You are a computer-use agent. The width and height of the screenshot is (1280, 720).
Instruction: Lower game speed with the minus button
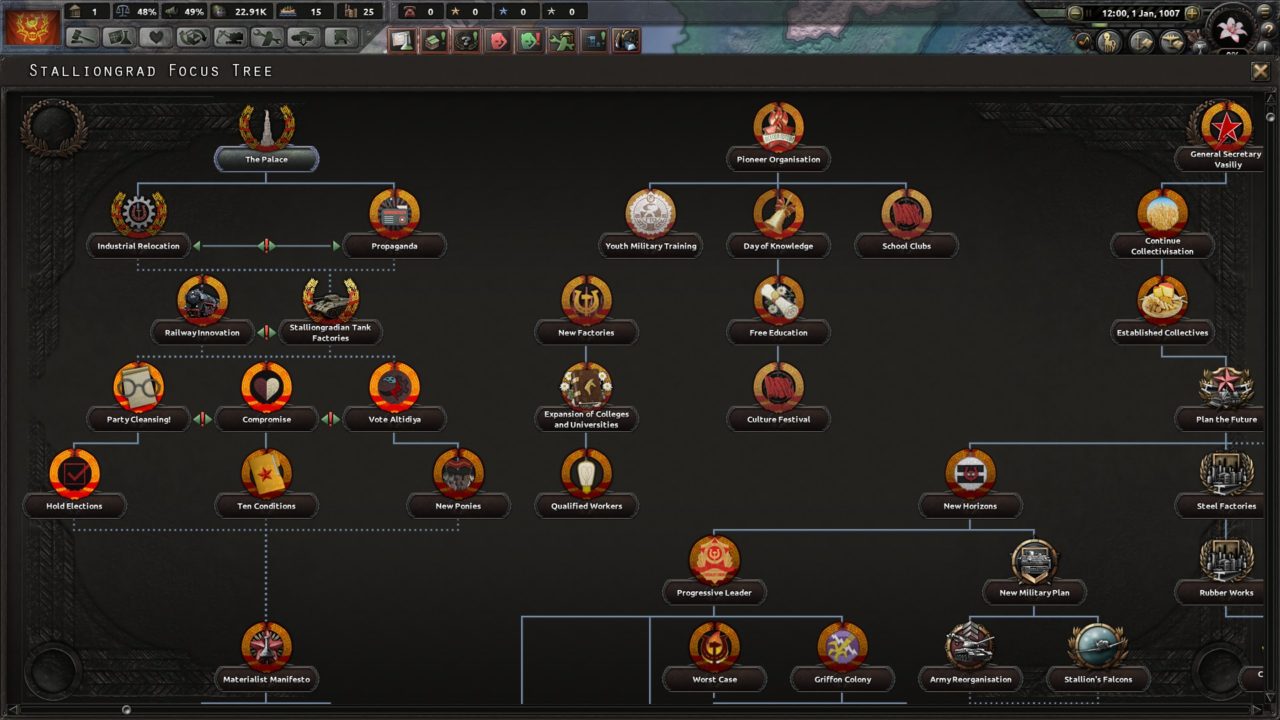click(x=1075, y=12)
